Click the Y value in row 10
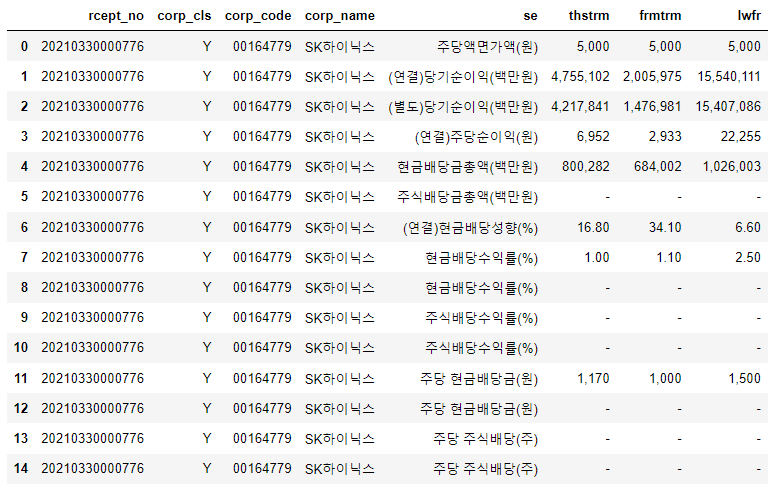774x491 pixels. tap(207, 348)
